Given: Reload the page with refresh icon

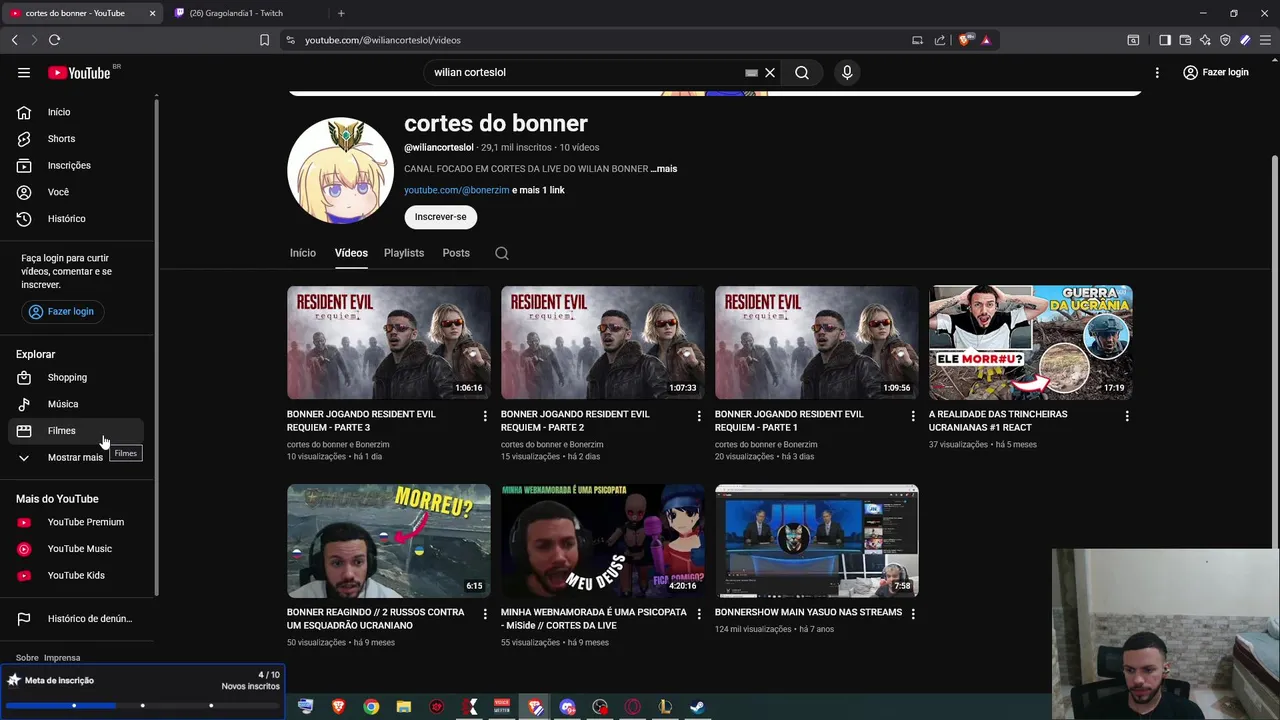Looking at the screenshot, I should coord(54,40).
